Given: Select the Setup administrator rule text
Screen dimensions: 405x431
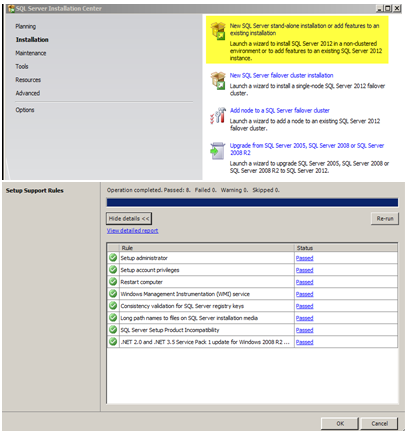Looking at the screenshot, I should tap(144, 258).
